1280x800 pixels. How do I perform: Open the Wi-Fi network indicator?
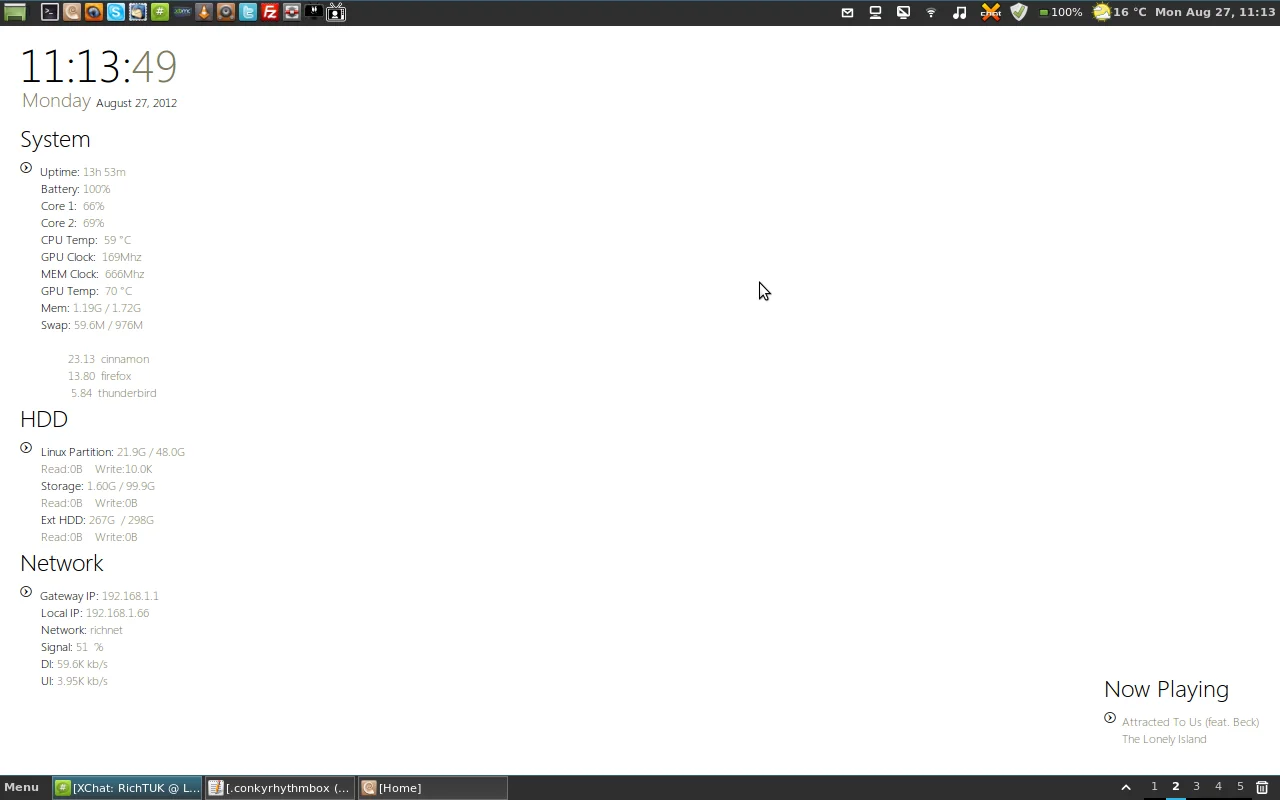tap(931, 12)
